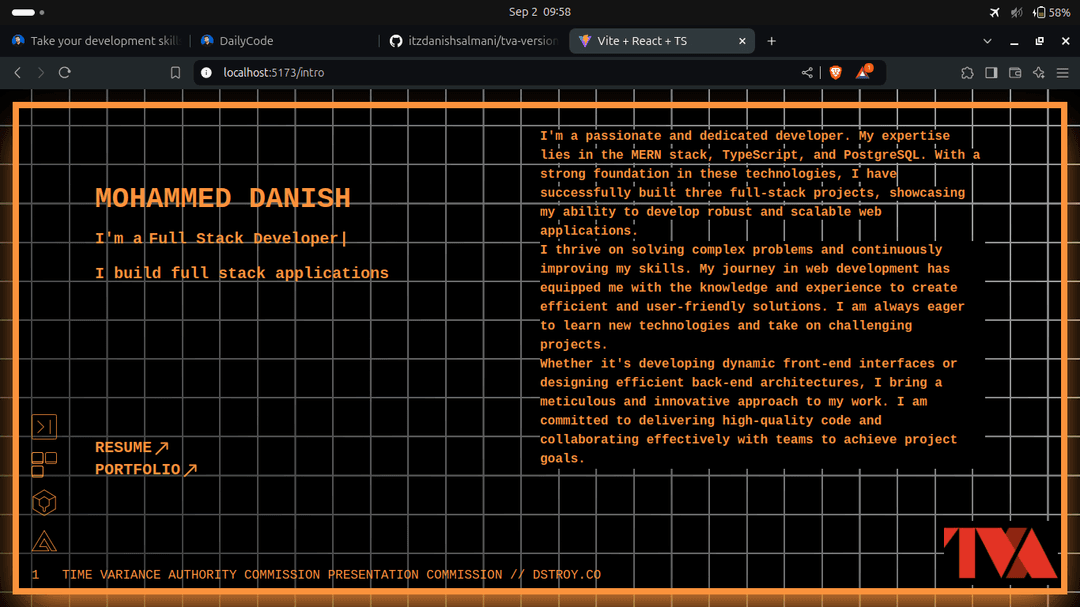Screen dimensions: 1080x607
Task: Click the terminal arrow icon in left sidebar
Action: (x=44, y=427)
